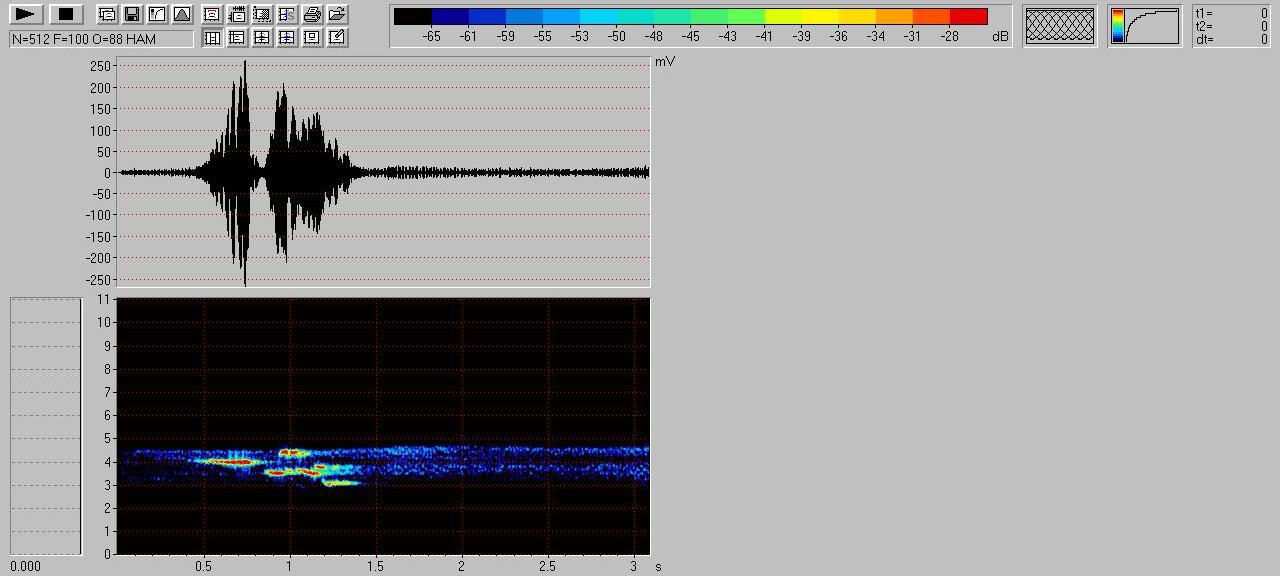Click the t1 t2 dt readout panel

click(1231, 26)
